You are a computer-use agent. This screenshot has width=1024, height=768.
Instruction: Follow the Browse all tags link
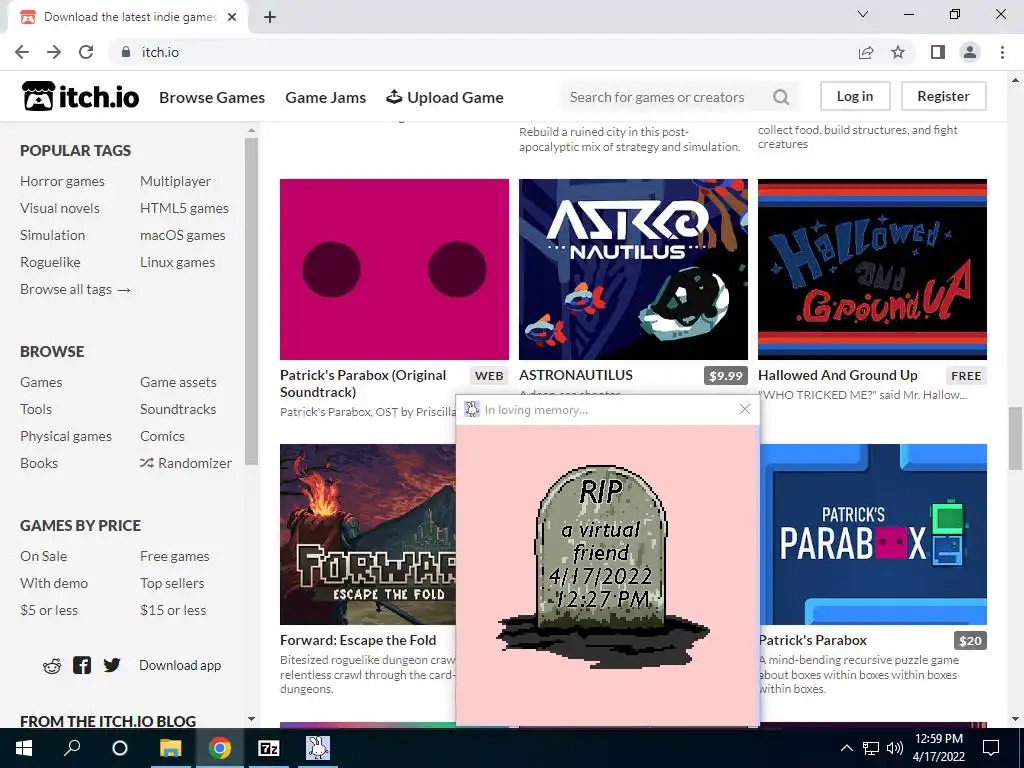[x=75, y=289]
